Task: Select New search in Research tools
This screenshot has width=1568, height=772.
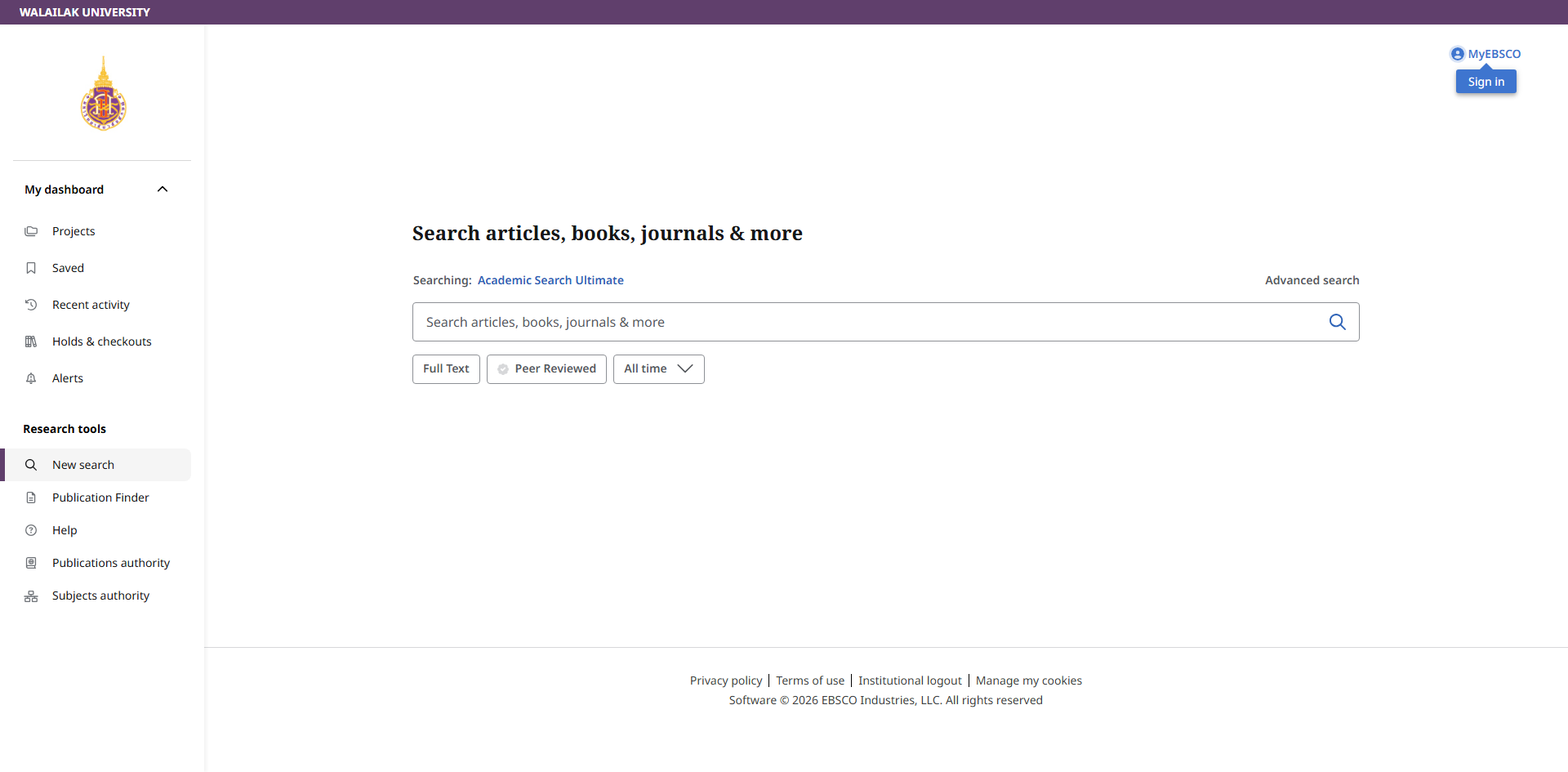Action: coord(83,465)
